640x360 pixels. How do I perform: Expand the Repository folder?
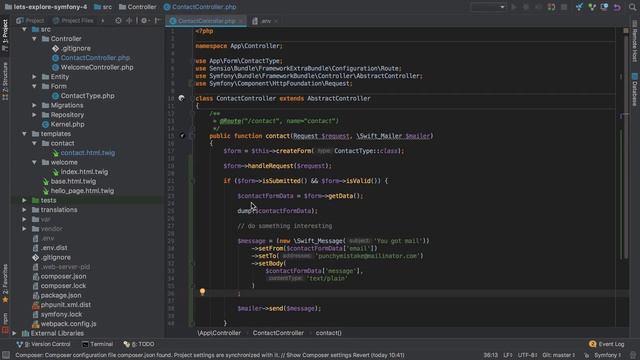34,115
